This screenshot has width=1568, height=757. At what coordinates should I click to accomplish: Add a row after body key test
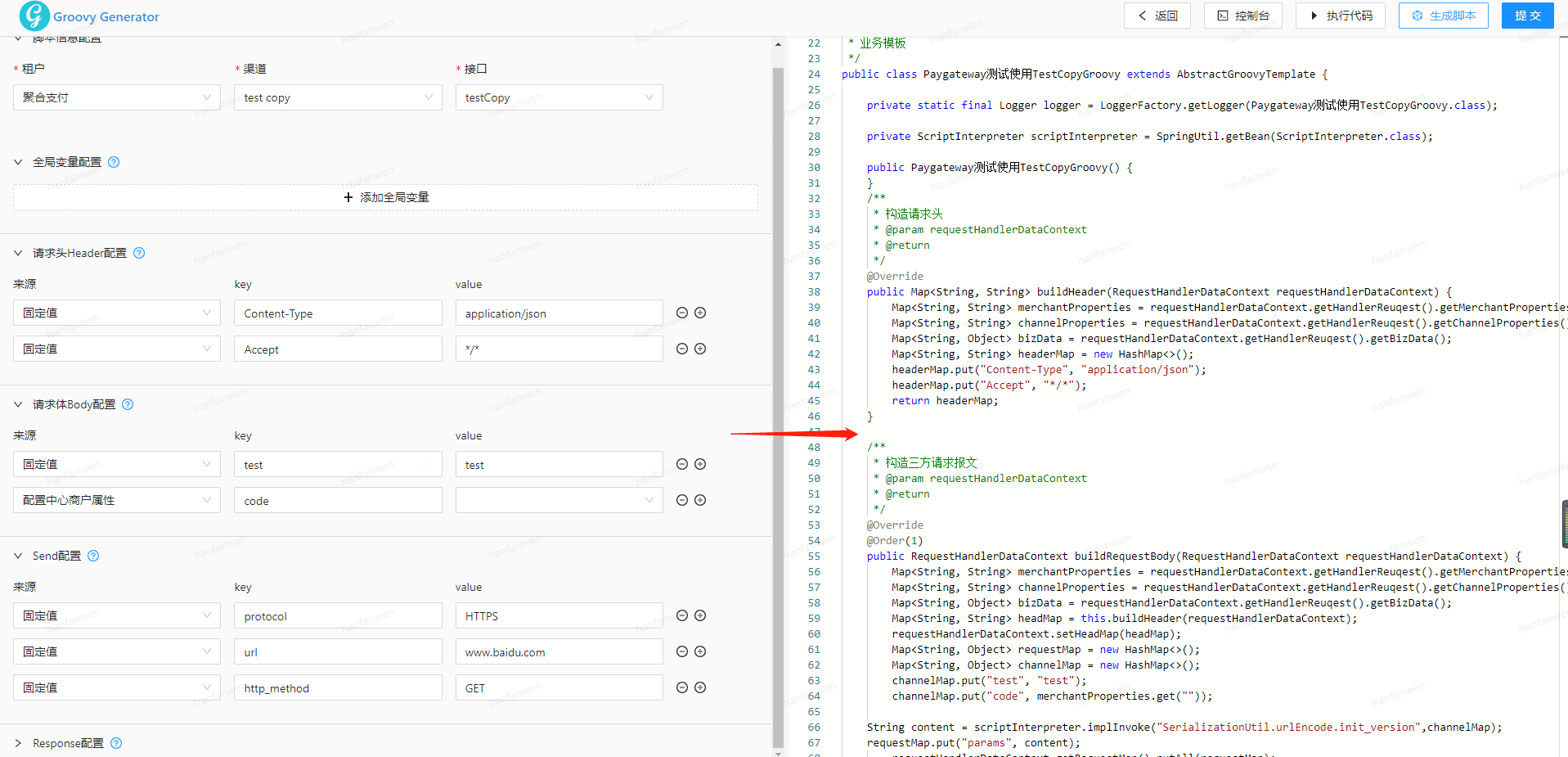pyautogui.click(x=700, y=464)
